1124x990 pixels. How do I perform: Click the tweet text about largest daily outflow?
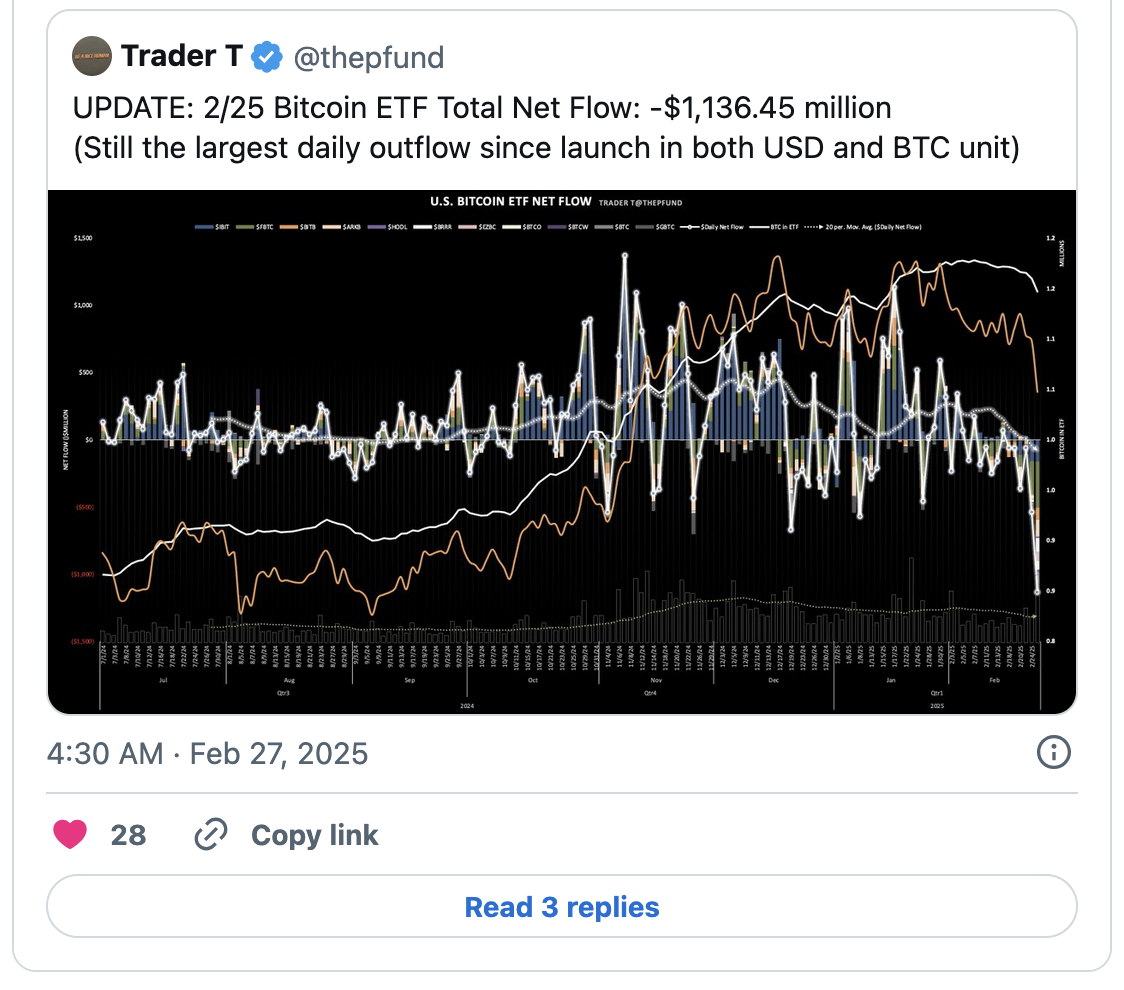point(546,147)
